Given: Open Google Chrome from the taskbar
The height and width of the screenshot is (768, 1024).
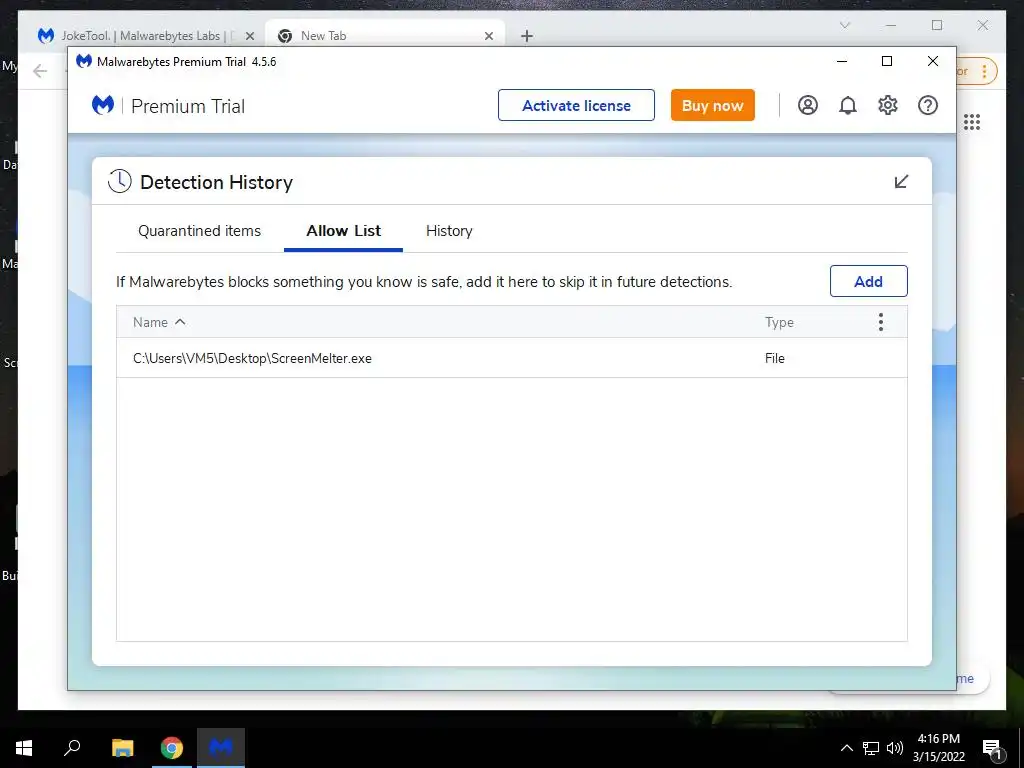Looking at the screenshot, I should point(172,748).
